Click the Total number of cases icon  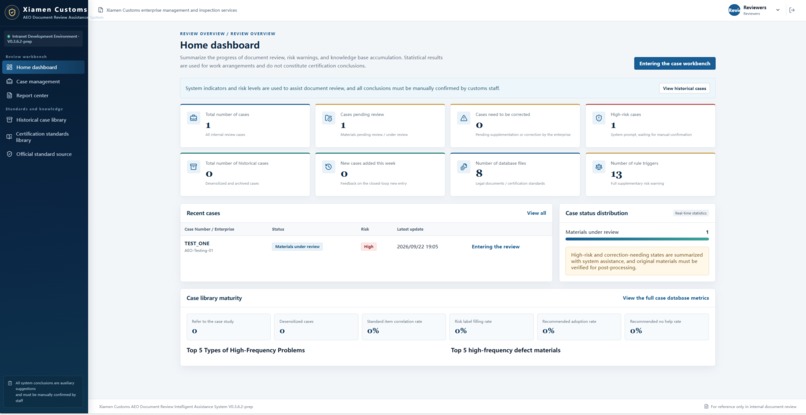193,118
